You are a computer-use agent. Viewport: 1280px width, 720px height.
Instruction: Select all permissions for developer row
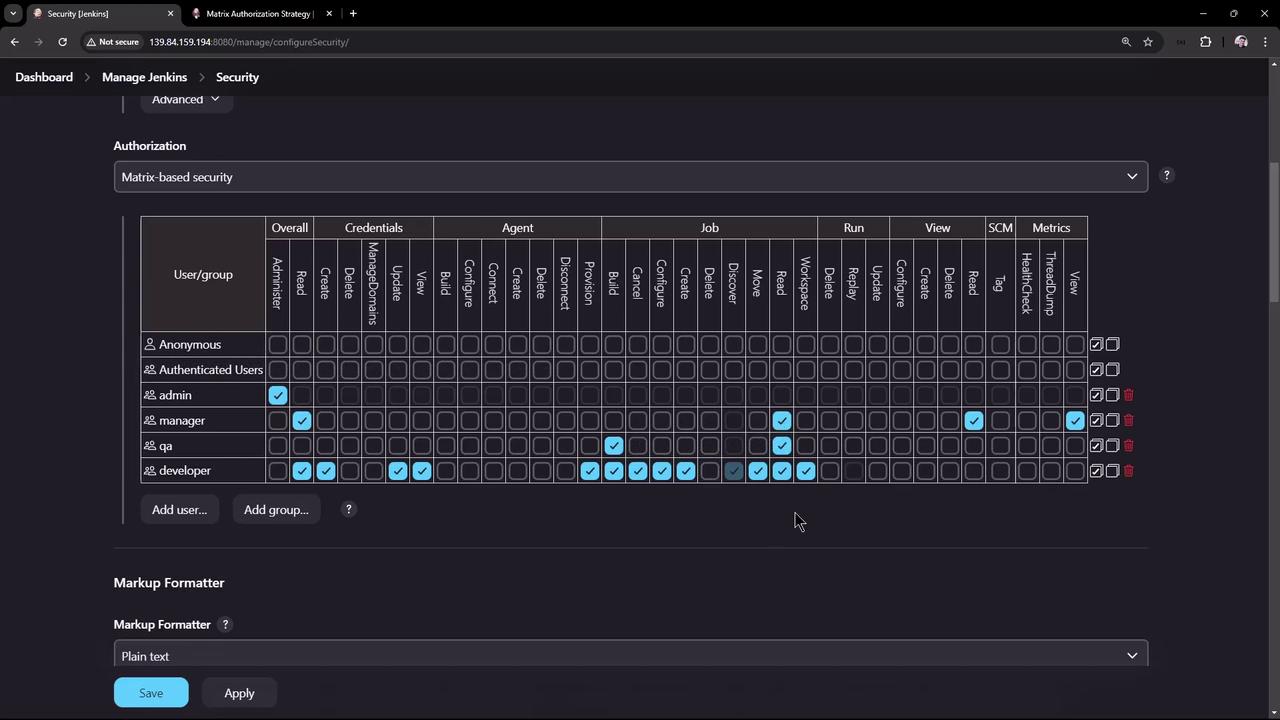tap(1096, 471)
